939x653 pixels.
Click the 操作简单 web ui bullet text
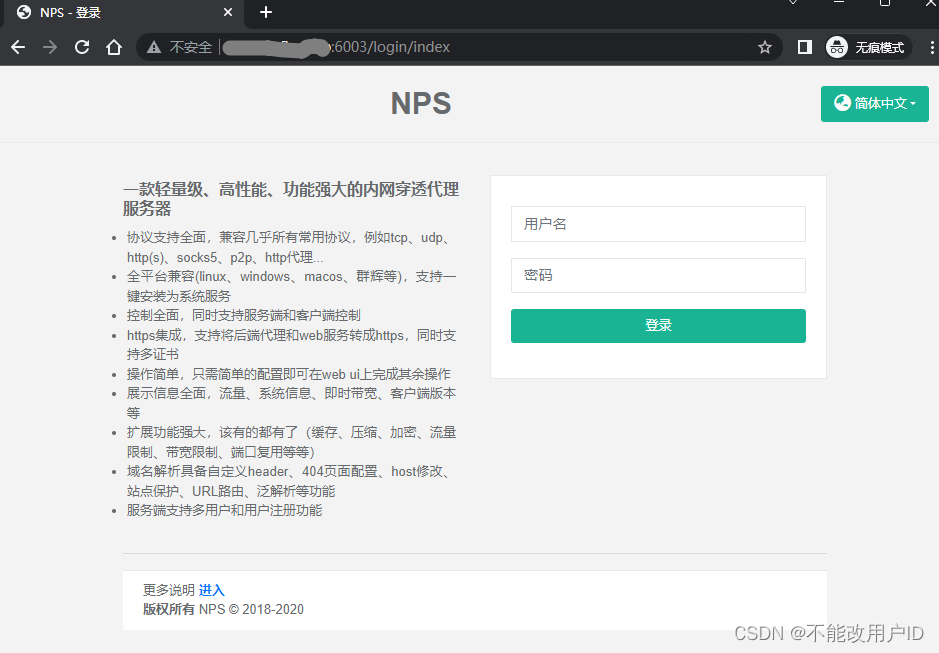click(x=289, y=374)
